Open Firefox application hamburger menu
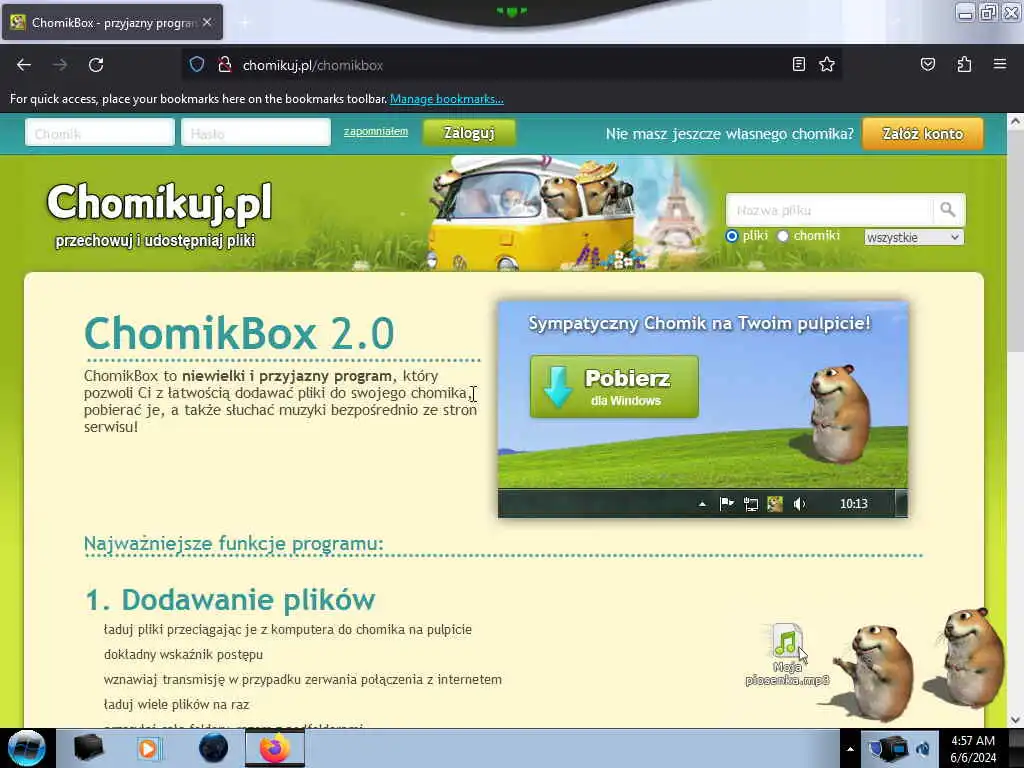This screenshot has height=768, width=1024. tap(1000, 64)
